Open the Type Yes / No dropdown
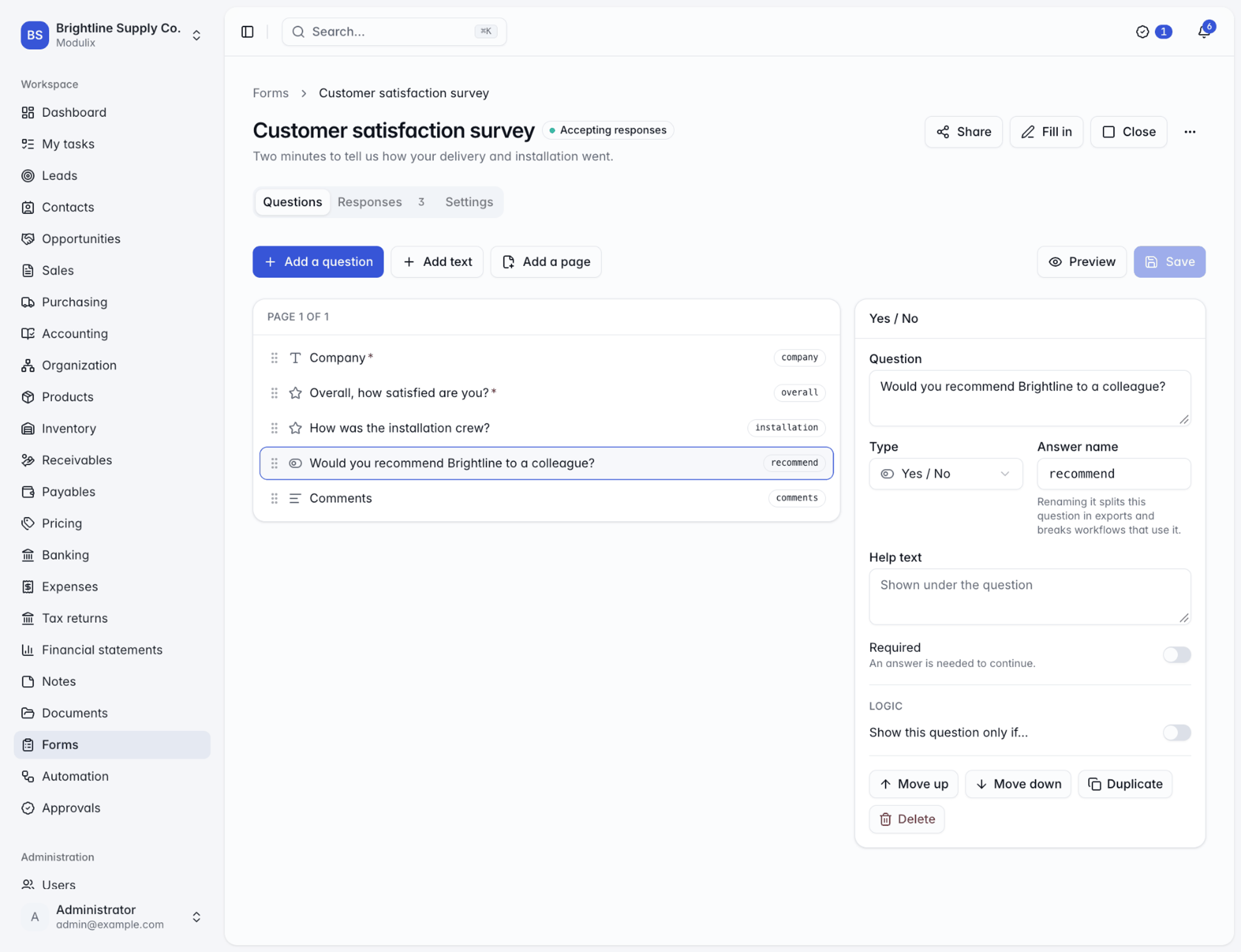The image size is (1241, 952). (x=946, y=474)
